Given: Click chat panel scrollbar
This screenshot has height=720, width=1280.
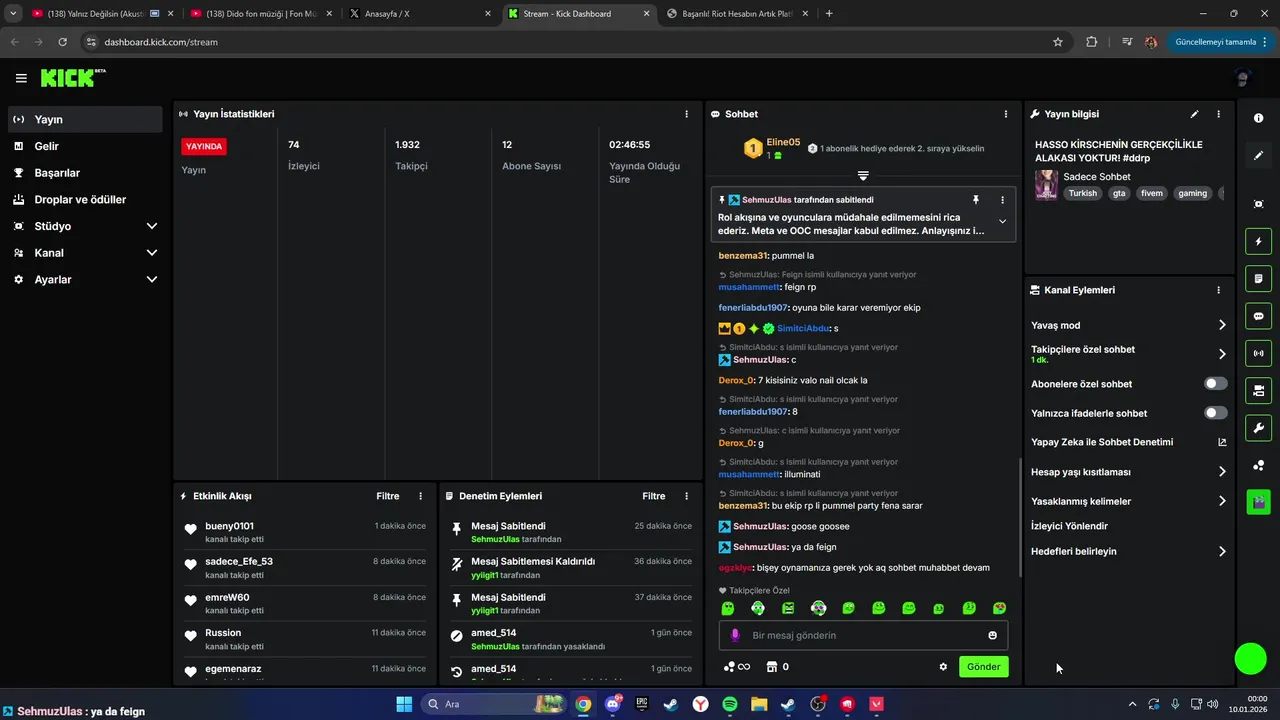Looking at the screenshot, I should tap(1020, 517).
